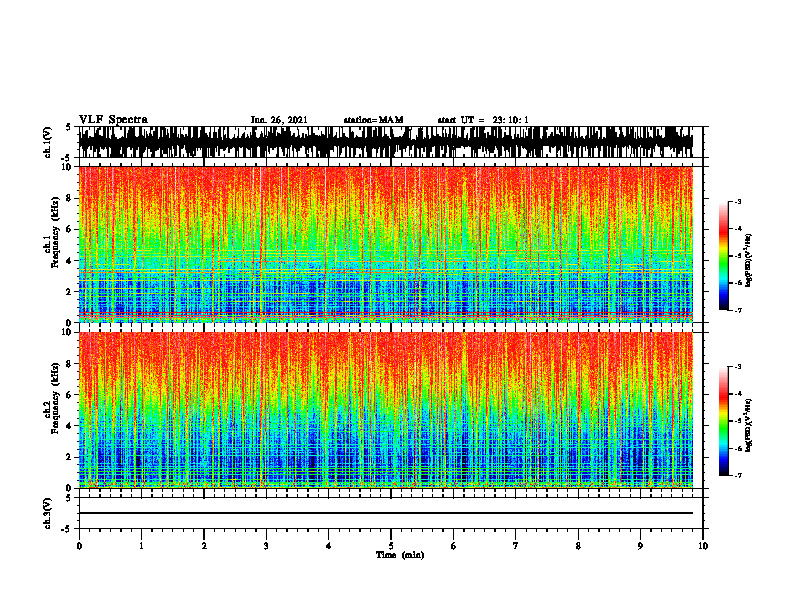Click the ch.1 frequency spectrogram panel
792x612 pixels.
[x=386, y=244]
